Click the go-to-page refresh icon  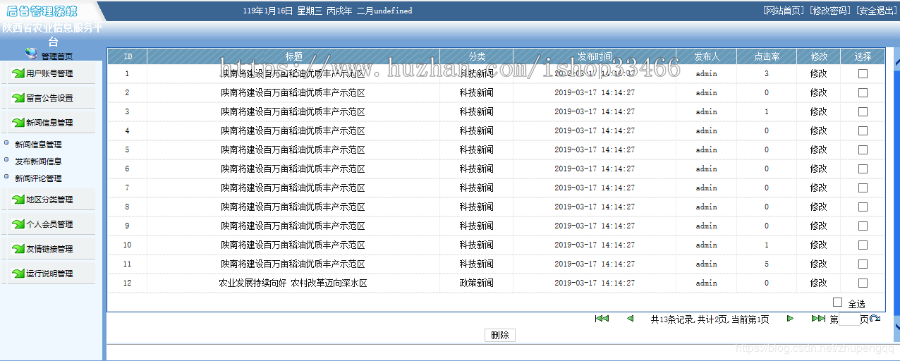pos(875,319)
